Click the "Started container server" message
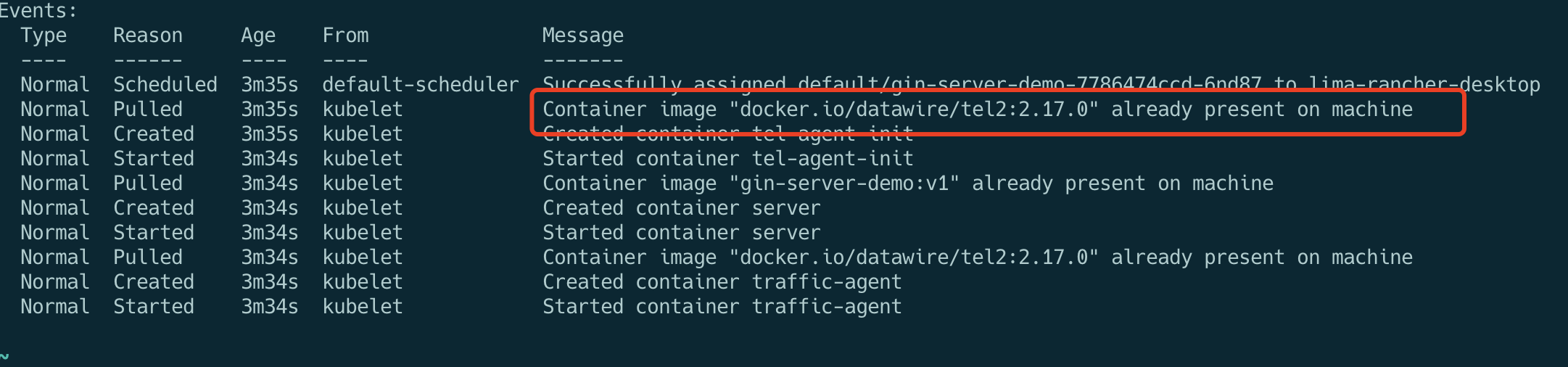Image resolution: width=1568 pixels, height=367 pixels. (x=681, y=233)
